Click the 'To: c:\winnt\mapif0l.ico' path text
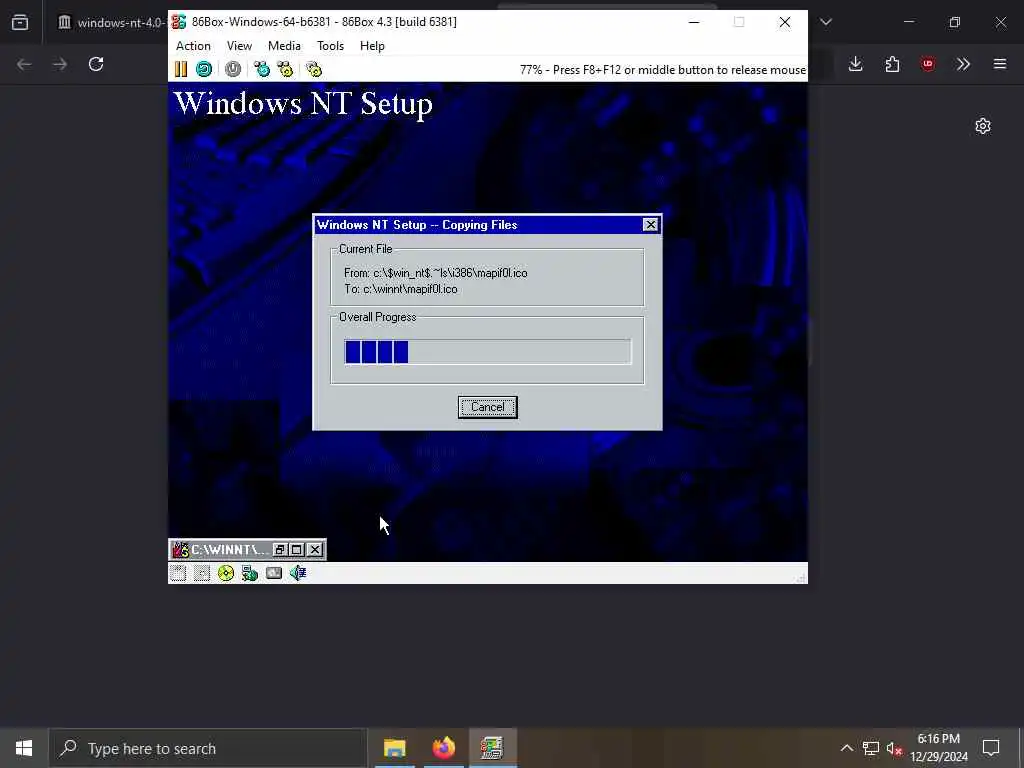The width and height of the screenshot is (1024, 768). tap(401, 289)
